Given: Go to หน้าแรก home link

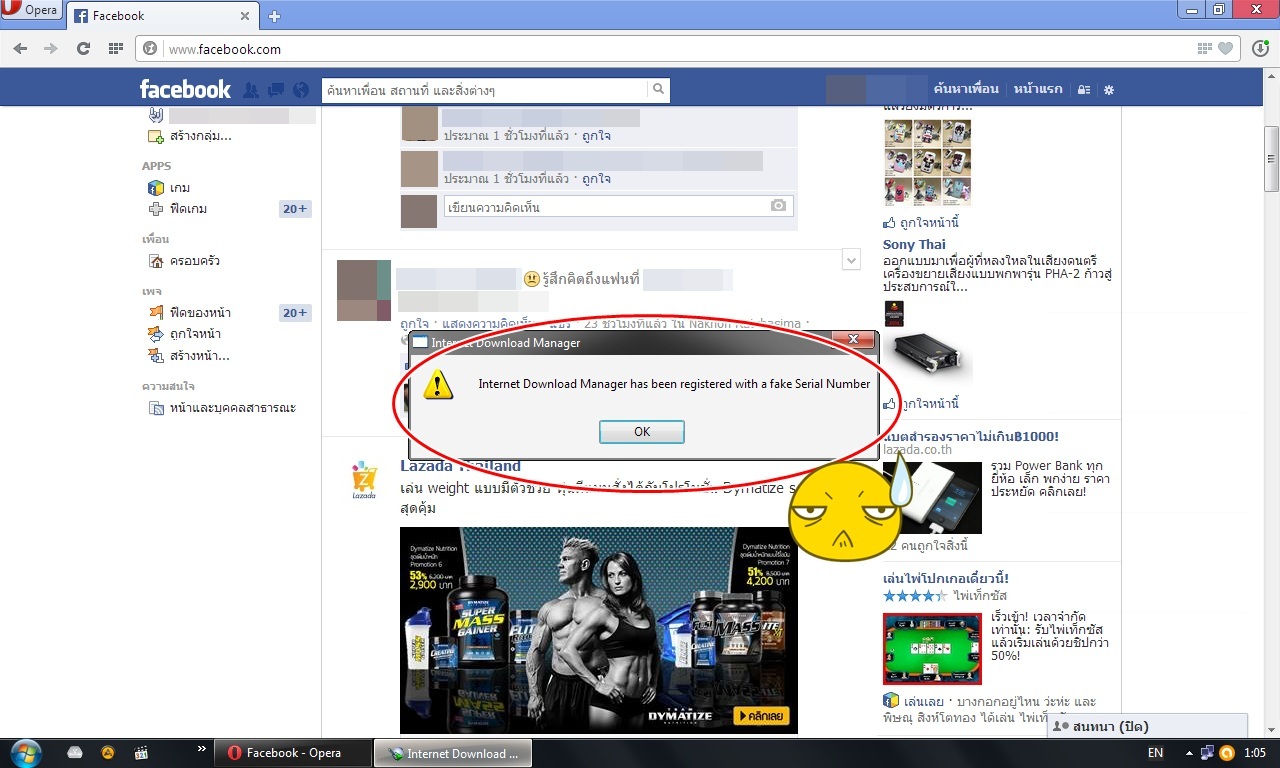Looking at the screenshot, I should pyautogui.click(x=1038, y=89).
